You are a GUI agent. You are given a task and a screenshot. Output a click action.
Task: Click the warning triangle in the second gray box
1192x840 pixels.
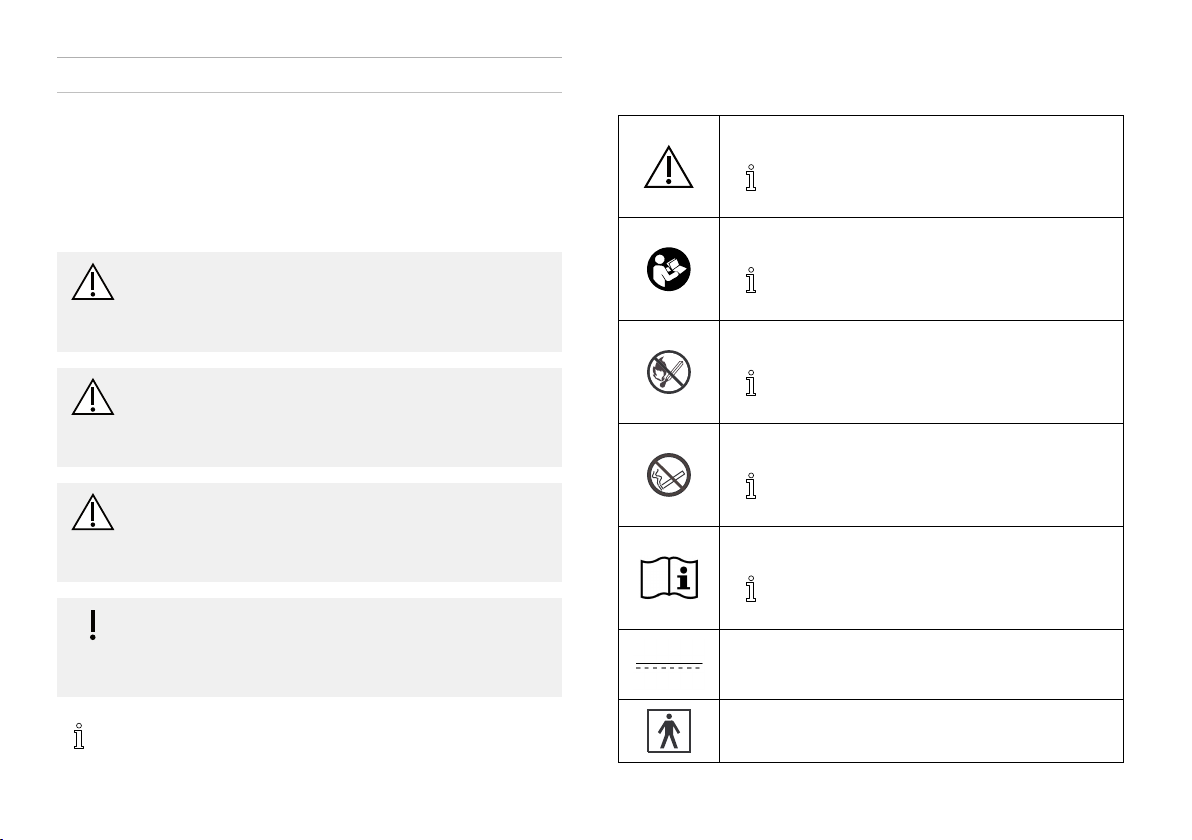93,397
